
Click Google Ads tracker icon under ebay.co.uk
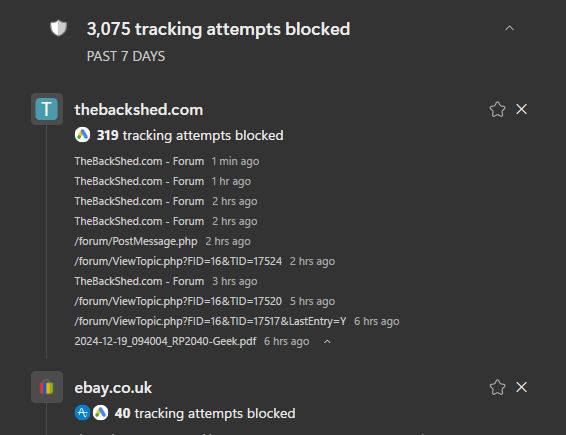(x=100, y=413)
